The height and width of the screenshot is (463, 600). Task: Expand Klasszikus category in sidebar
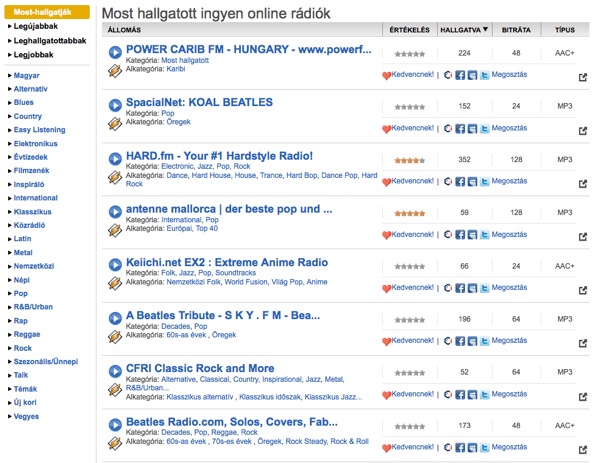pos(32,212)
